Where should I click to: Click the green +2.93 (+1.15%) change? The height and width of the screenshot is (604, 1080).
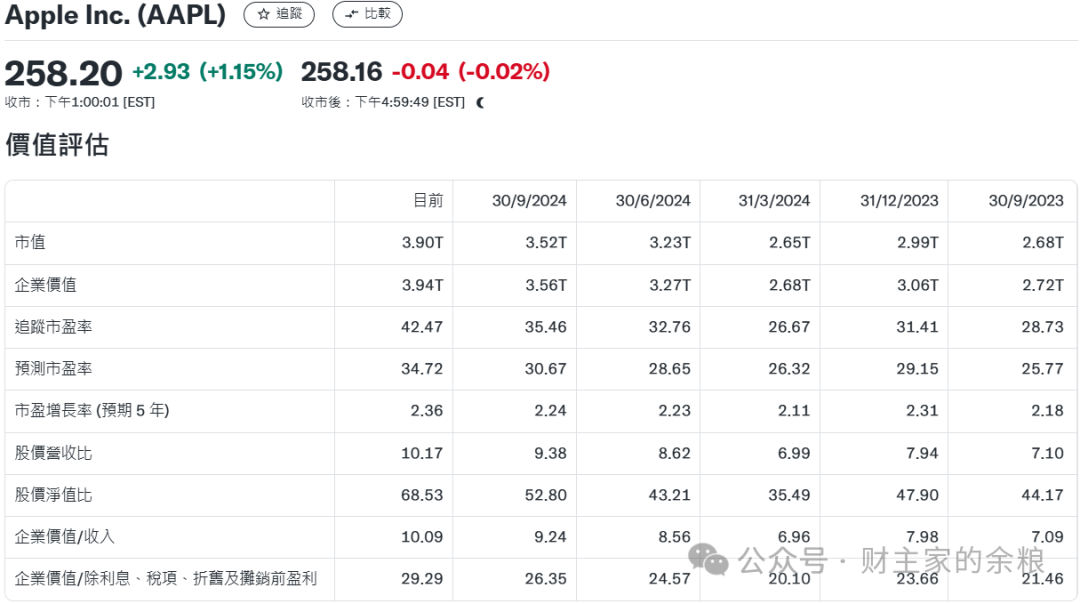[x=207, y=72]
